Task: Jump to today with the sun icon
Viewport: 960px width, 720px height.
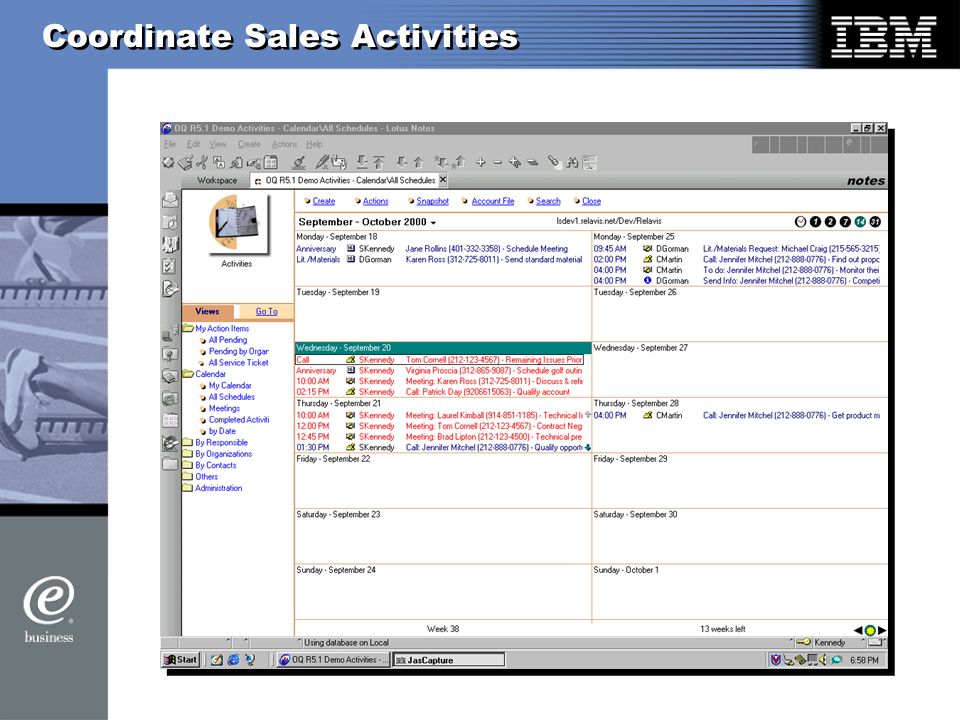Action: coord(870,630)
